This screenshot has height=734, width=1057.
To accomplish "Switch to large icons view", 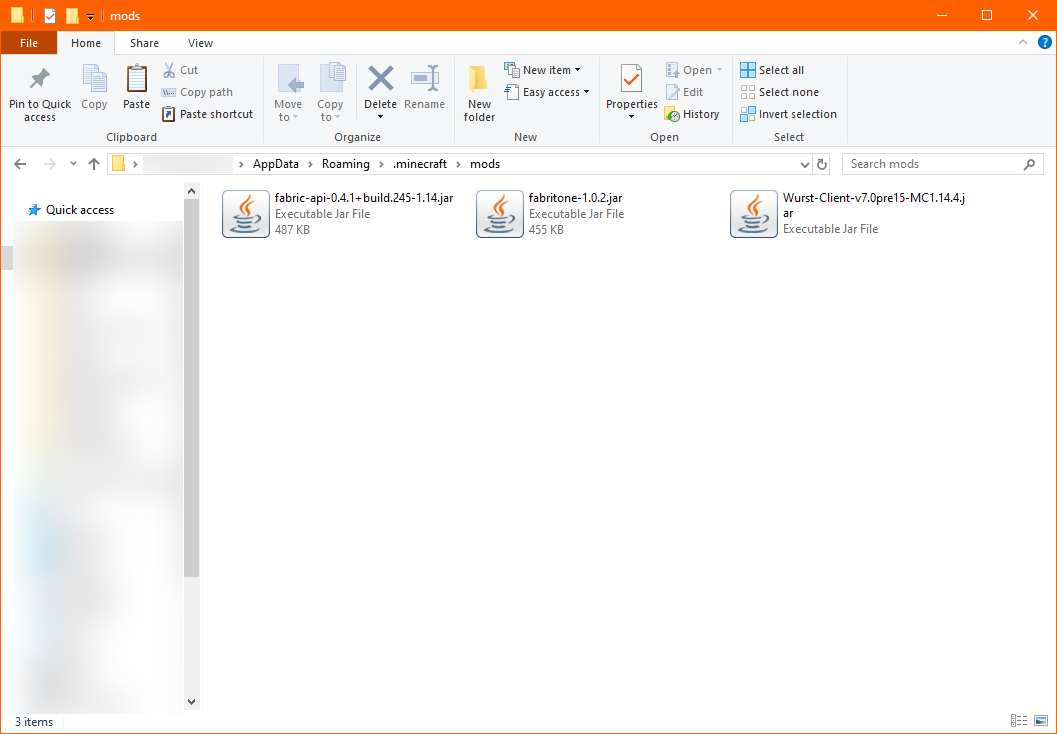I will point(1040,721).
